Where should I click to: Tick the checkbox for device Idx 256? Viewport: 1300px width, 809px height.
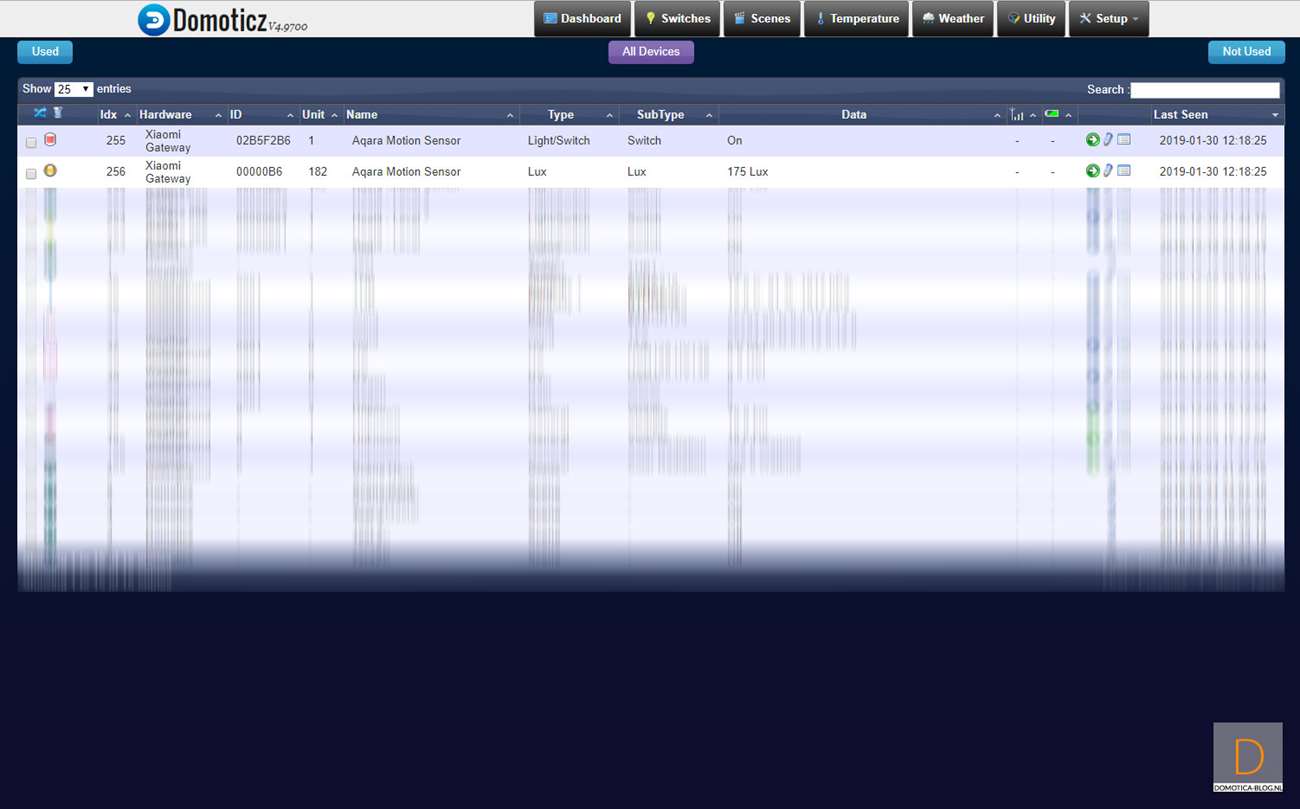(31, 173)
